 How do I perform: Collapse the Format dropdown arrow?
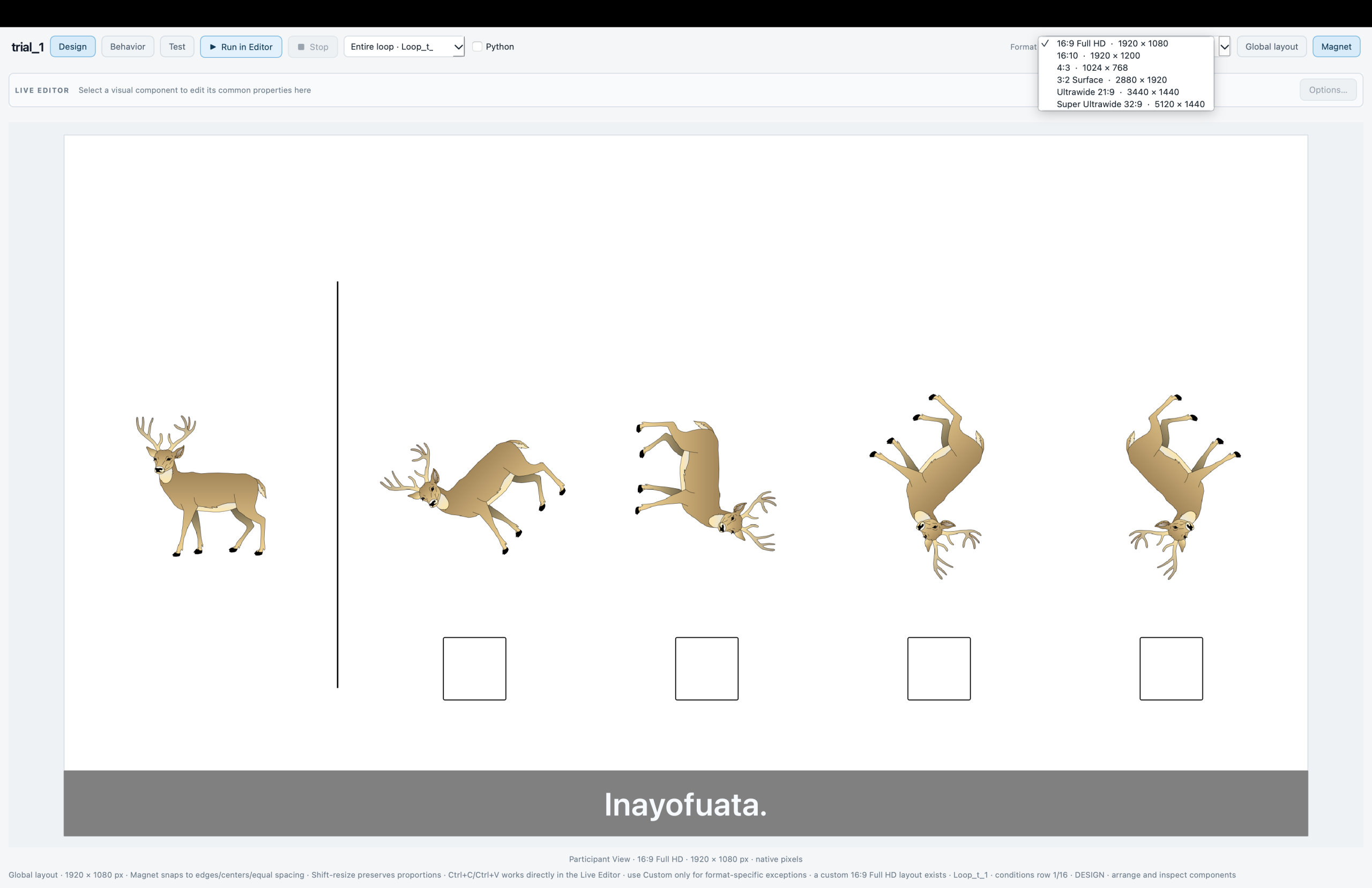click(x=1225, y=47)
